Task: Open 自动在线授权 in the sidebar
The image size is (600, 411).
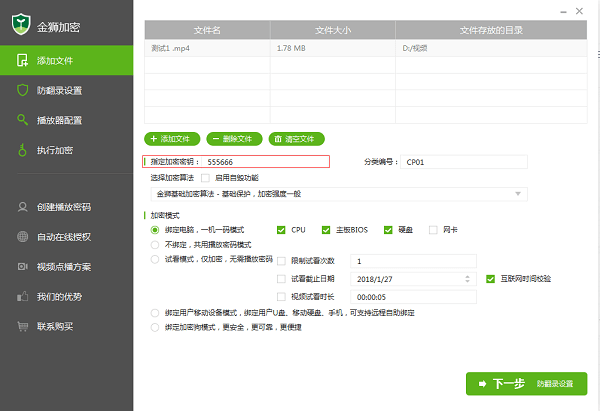Action: pyautogui.click(x=67, y=237)
